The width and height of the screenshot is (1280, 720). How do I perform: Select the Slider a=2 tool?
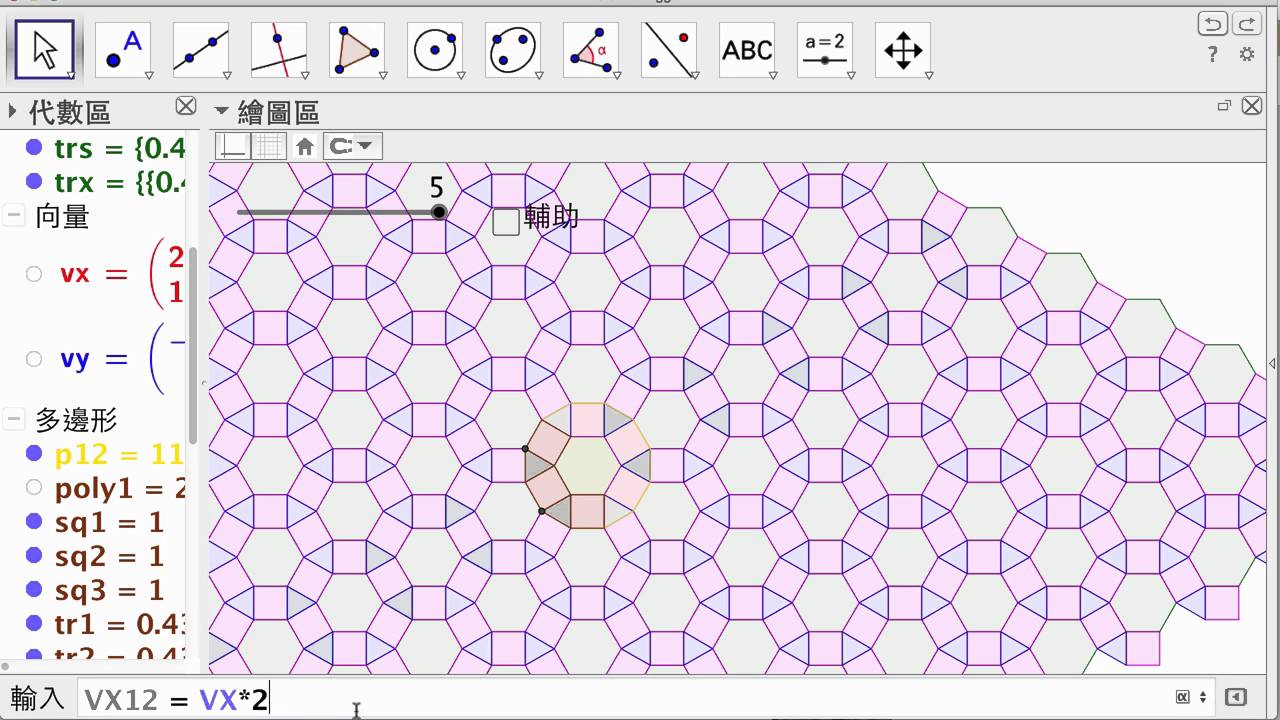coord(825,49)
